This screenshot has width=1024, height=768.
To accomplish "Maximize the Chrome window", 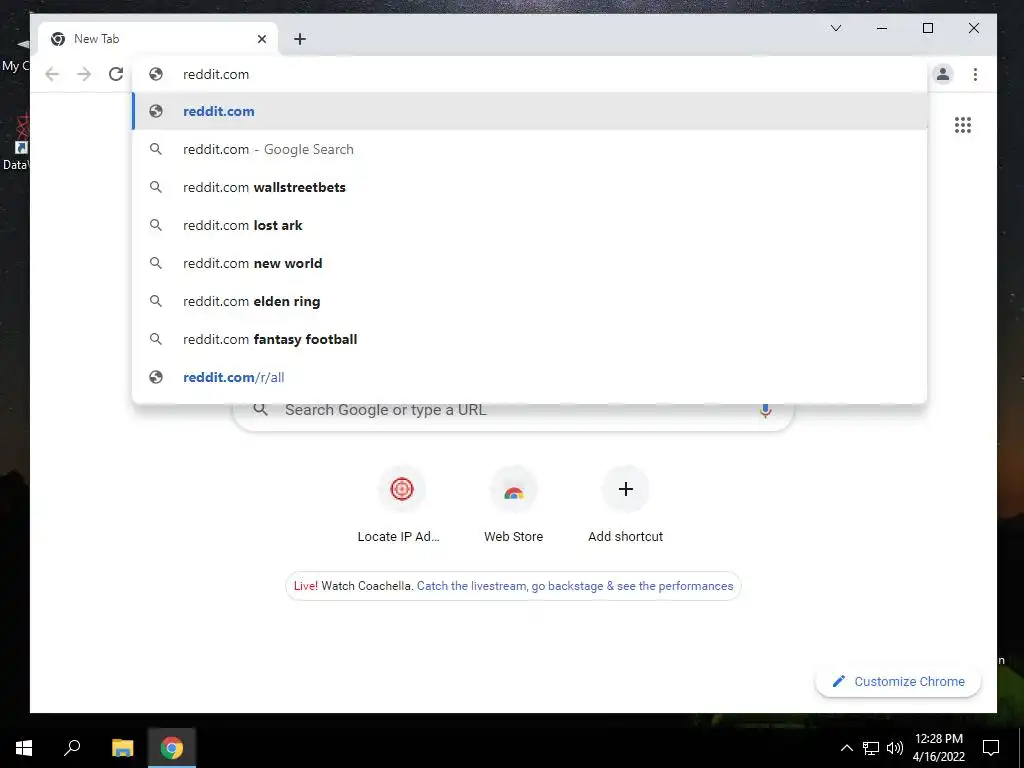I will pos(927,28).
